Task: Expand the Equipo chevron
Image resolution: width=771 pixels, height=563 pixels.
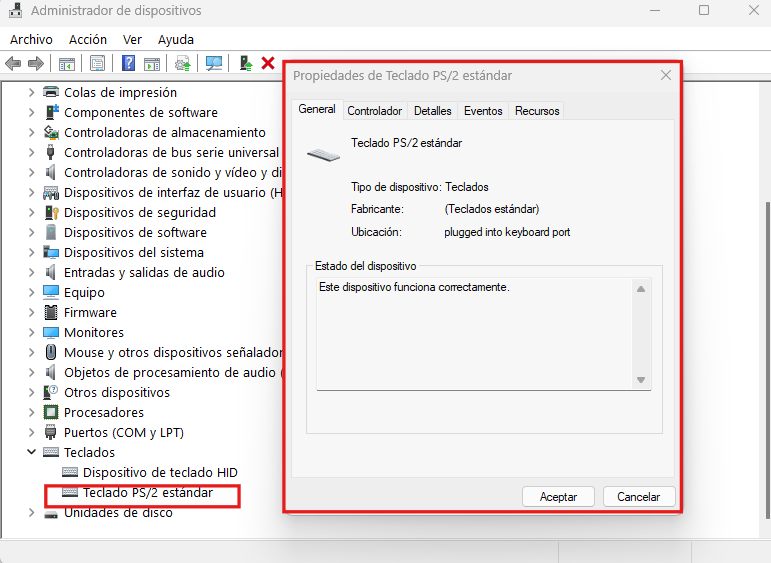Action: click(31, 292)
